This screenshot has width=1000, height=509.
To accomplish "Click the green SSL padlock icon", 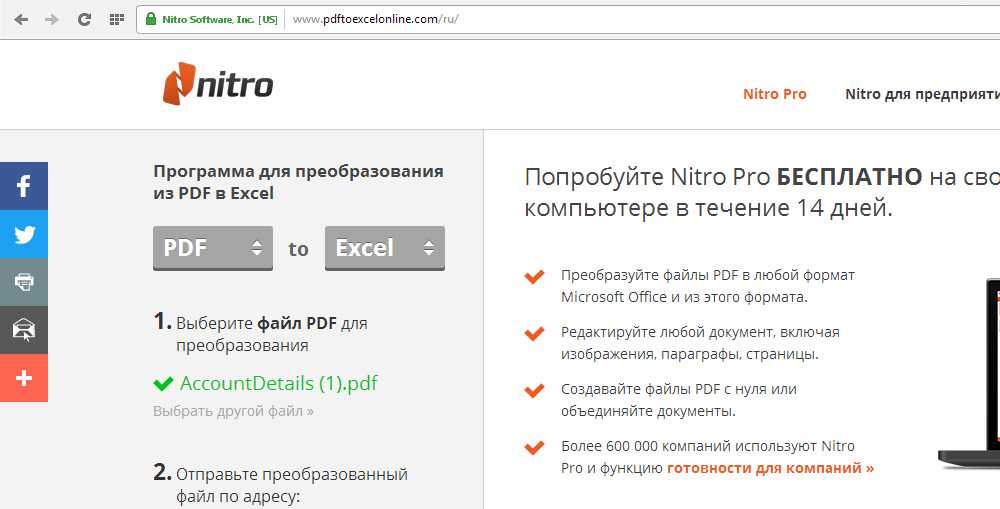I will (151, 19).
